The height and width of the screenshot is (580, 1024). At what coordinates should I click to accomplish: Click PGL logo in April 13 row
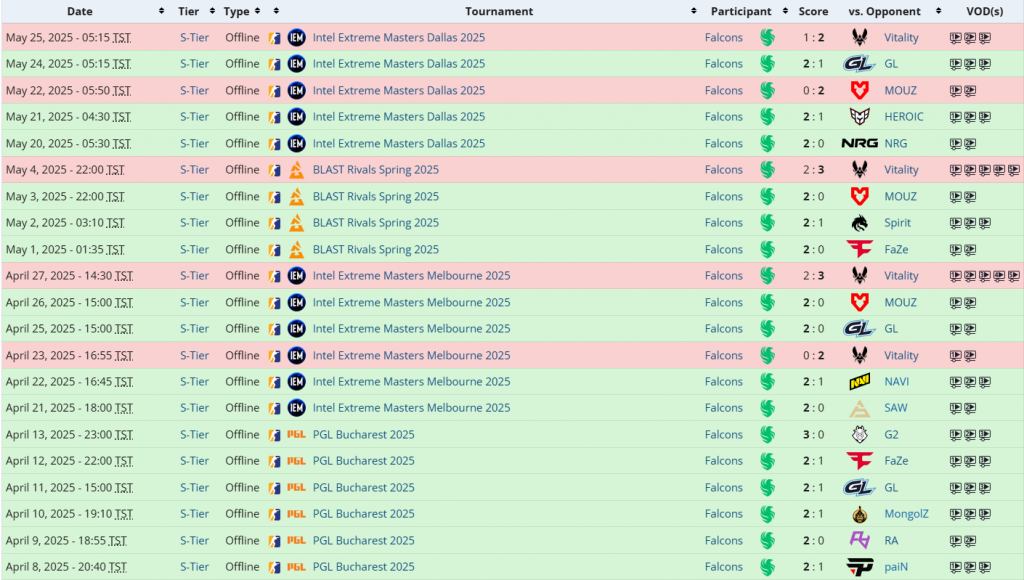(x=296, y=434)
